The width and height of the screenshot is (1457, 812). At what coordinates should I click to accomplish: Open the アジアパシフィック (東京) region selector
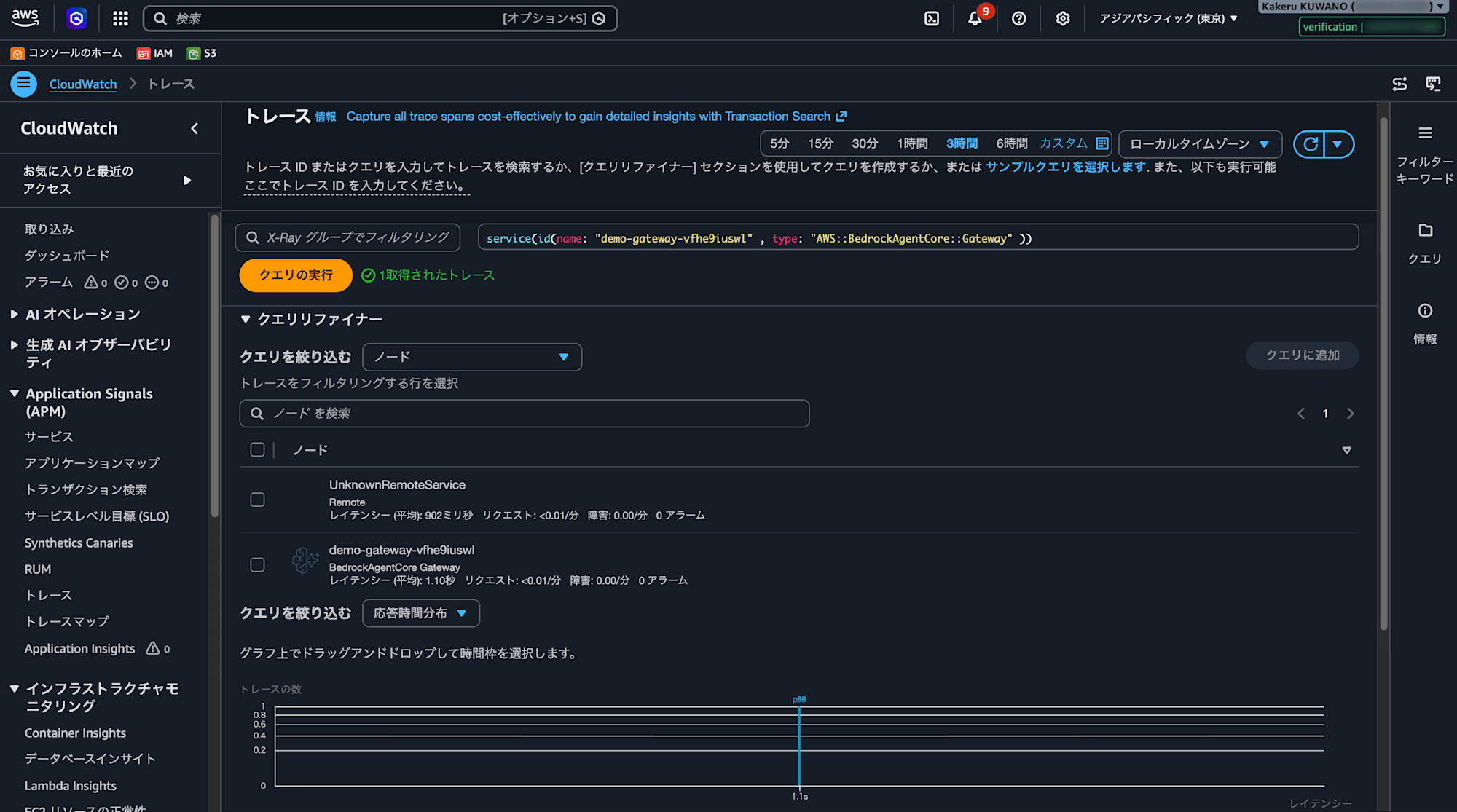[1169, 18]
